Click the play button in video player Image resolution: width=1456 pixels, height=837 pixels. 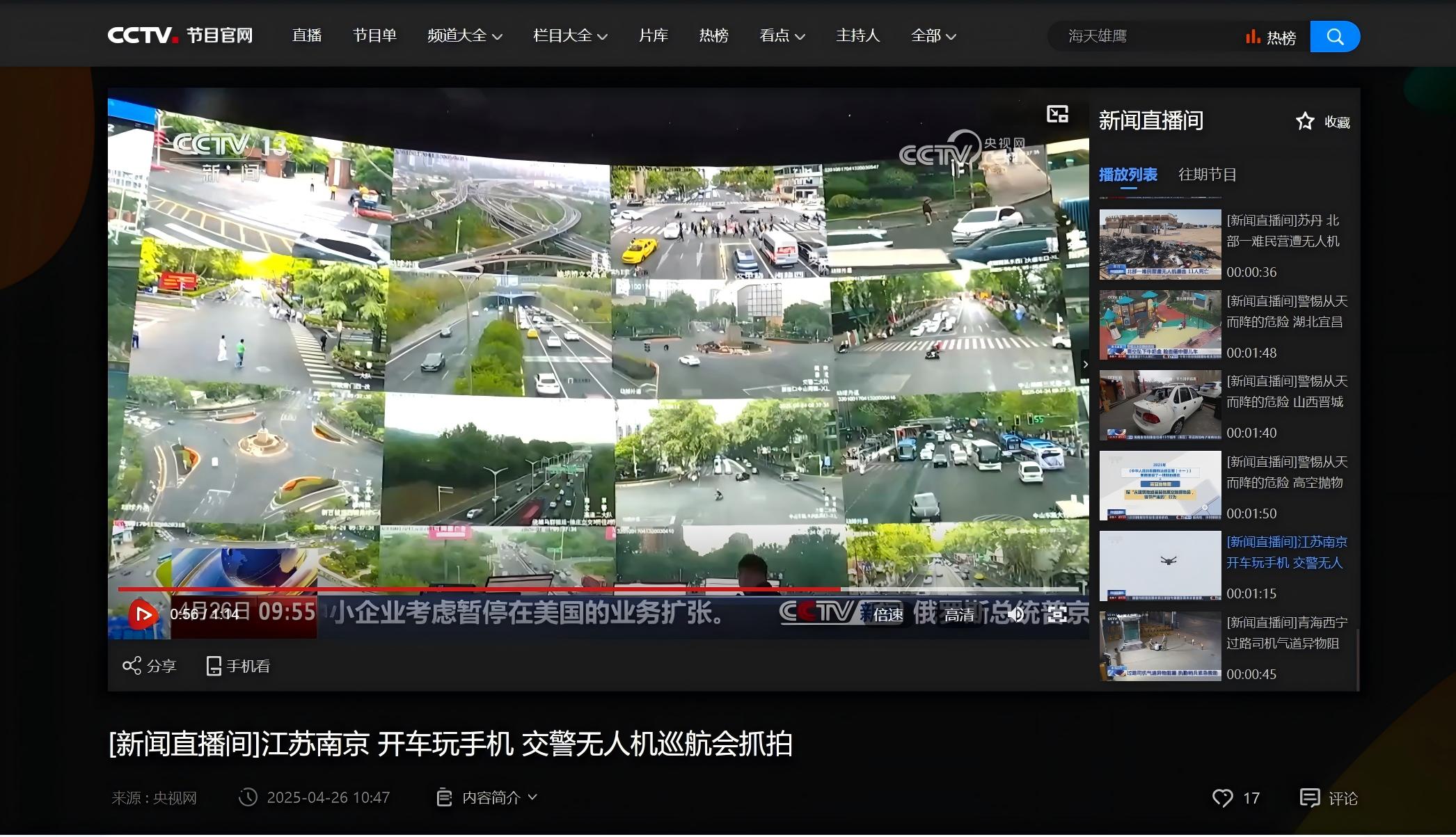[143, 614]
